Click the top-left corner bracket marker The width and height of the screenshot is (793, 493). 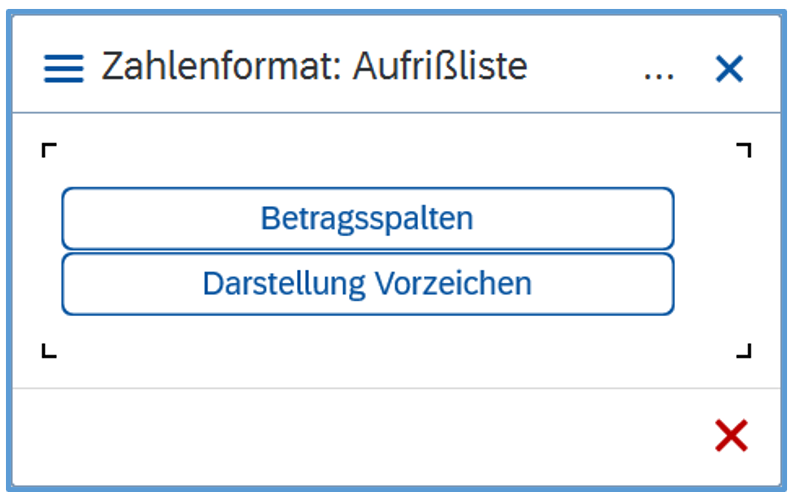[x=49, y=150]
